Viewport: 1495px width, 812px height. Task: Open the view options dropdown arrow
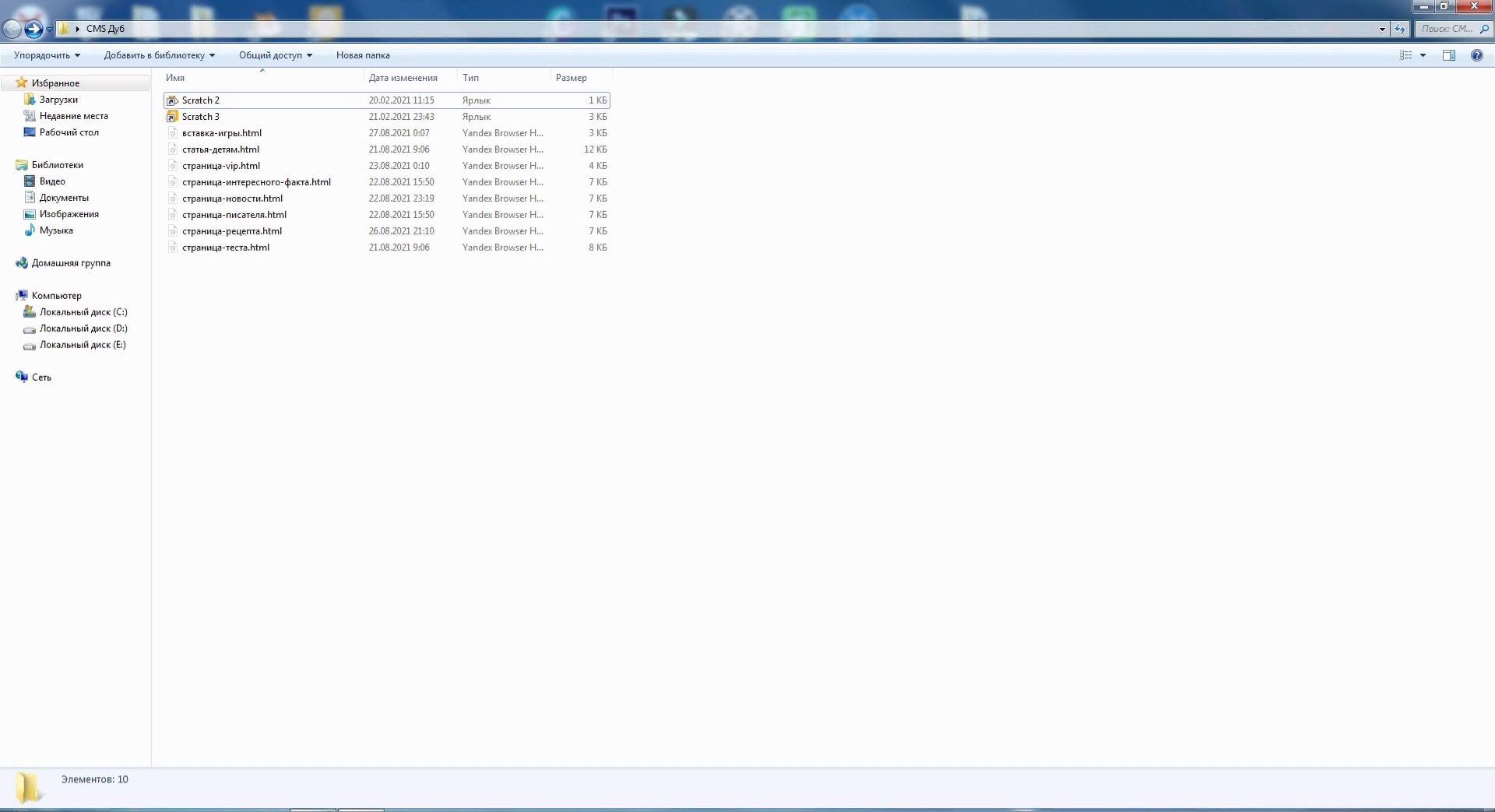point(1423,55)
